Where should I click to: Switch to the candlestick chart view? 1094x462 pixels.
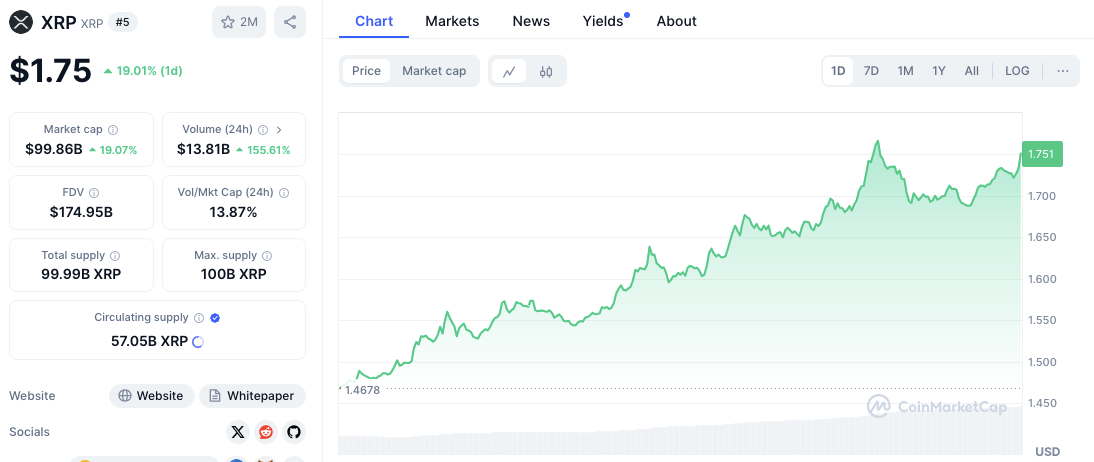[546, 71]
